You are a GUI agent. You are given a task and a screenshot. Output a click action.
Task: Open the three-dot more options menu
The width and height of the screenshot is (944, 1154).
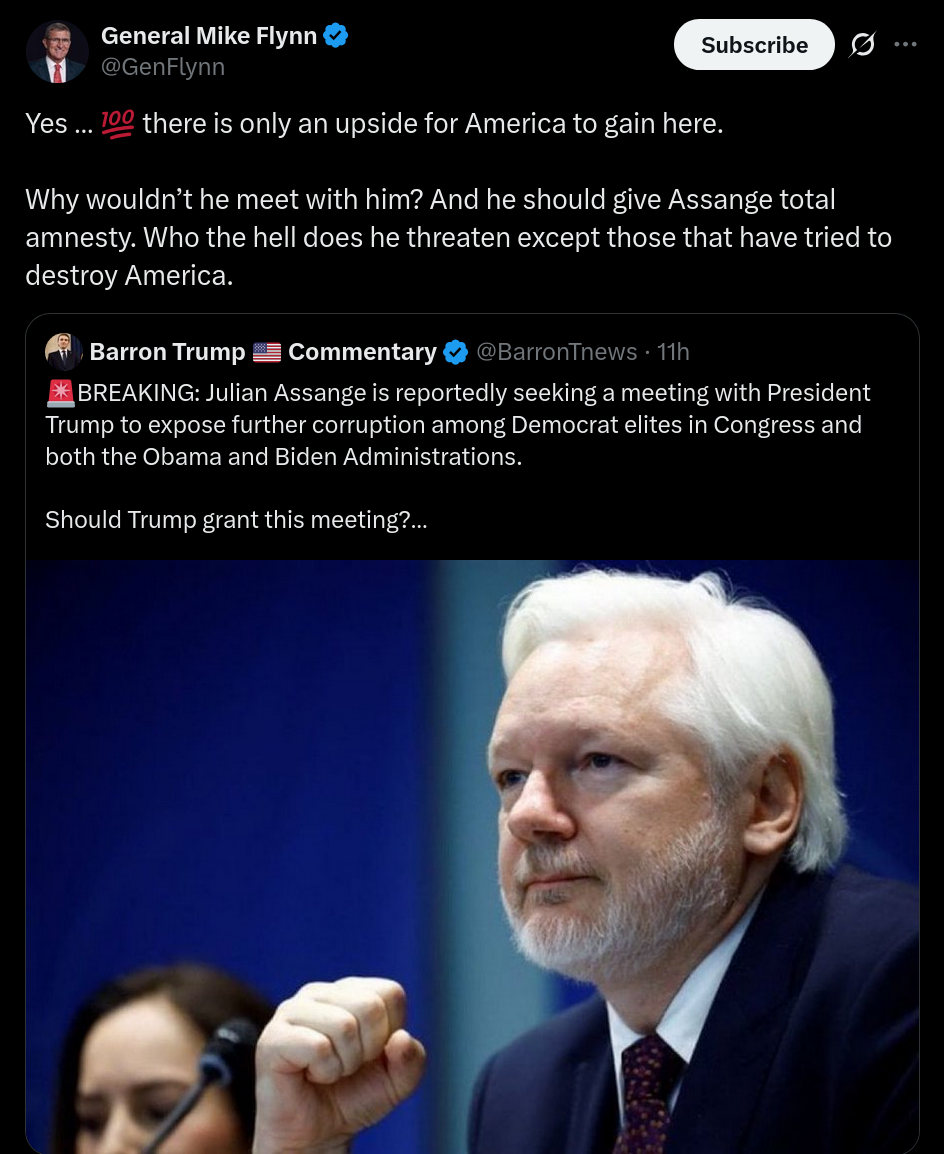[905, 44]
